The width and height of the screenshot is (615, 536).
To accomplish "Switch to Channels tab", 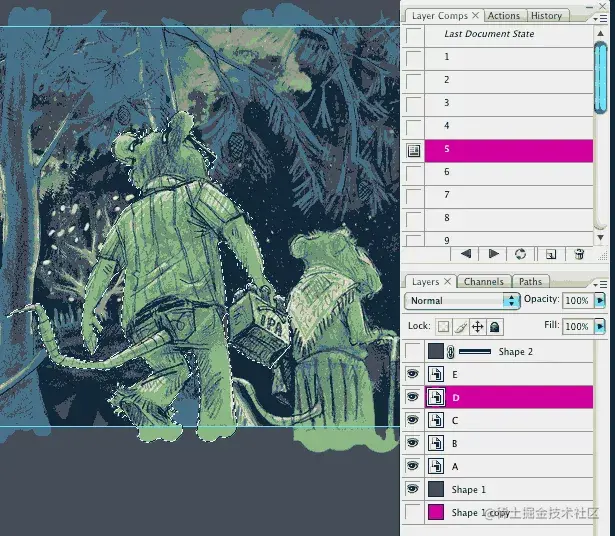I will pyautogui.click(x=484, y=282).
